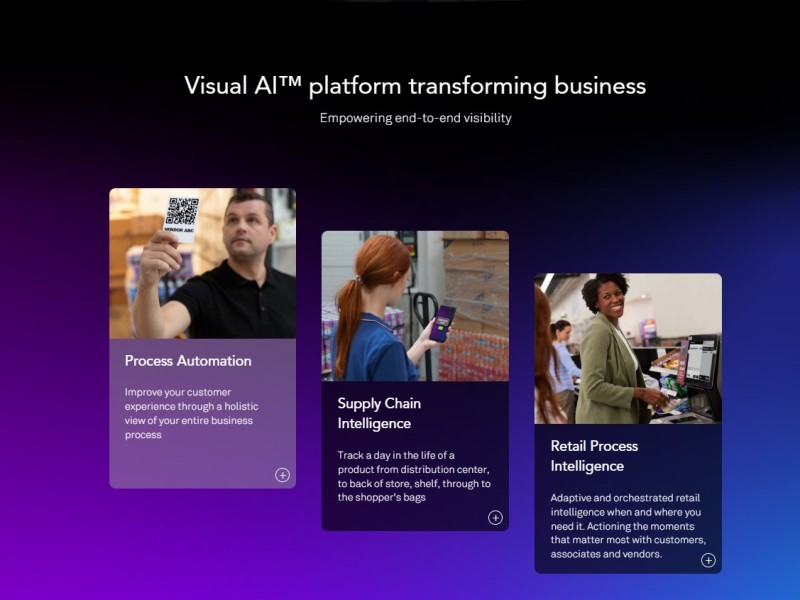Click 'Track a day in the life' description
The height and width of the screenshot is (600, 800).
coord(414,476)
